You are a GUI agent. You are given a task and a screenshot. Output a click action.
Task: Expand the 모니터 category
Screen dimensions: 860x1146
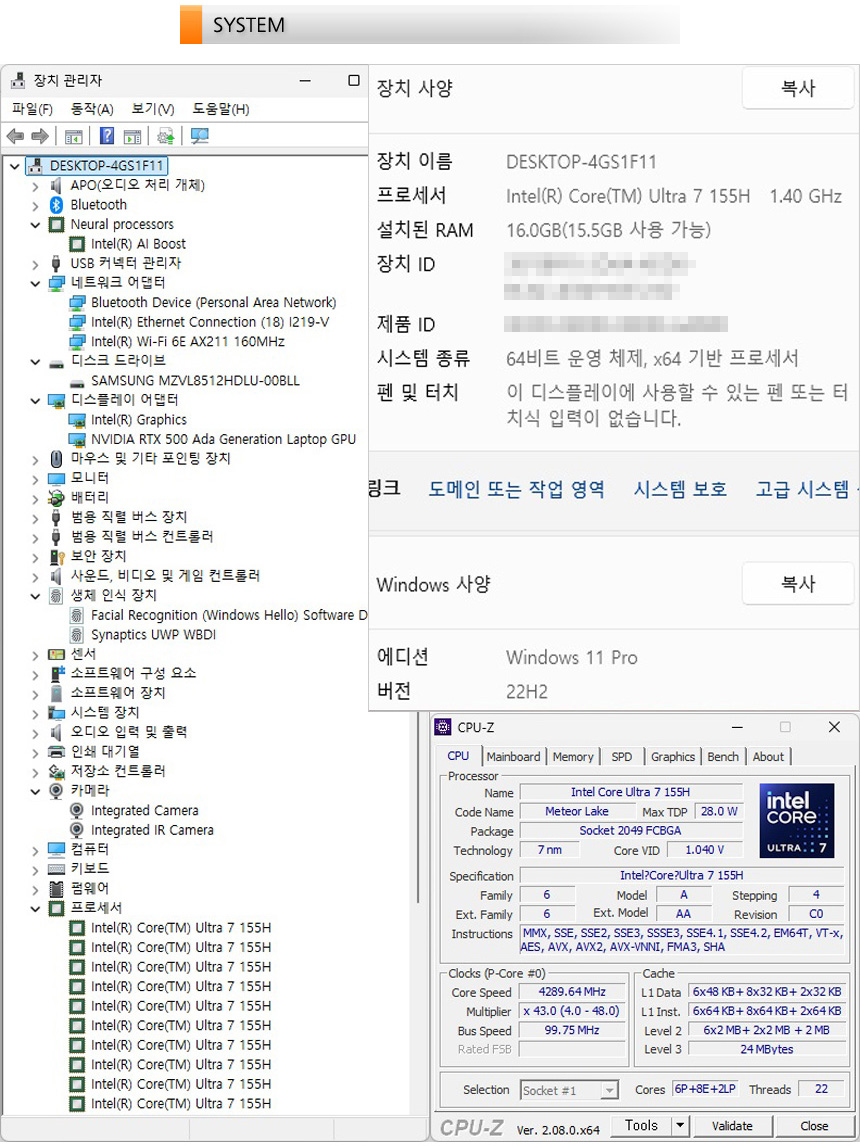pos(35,479)
